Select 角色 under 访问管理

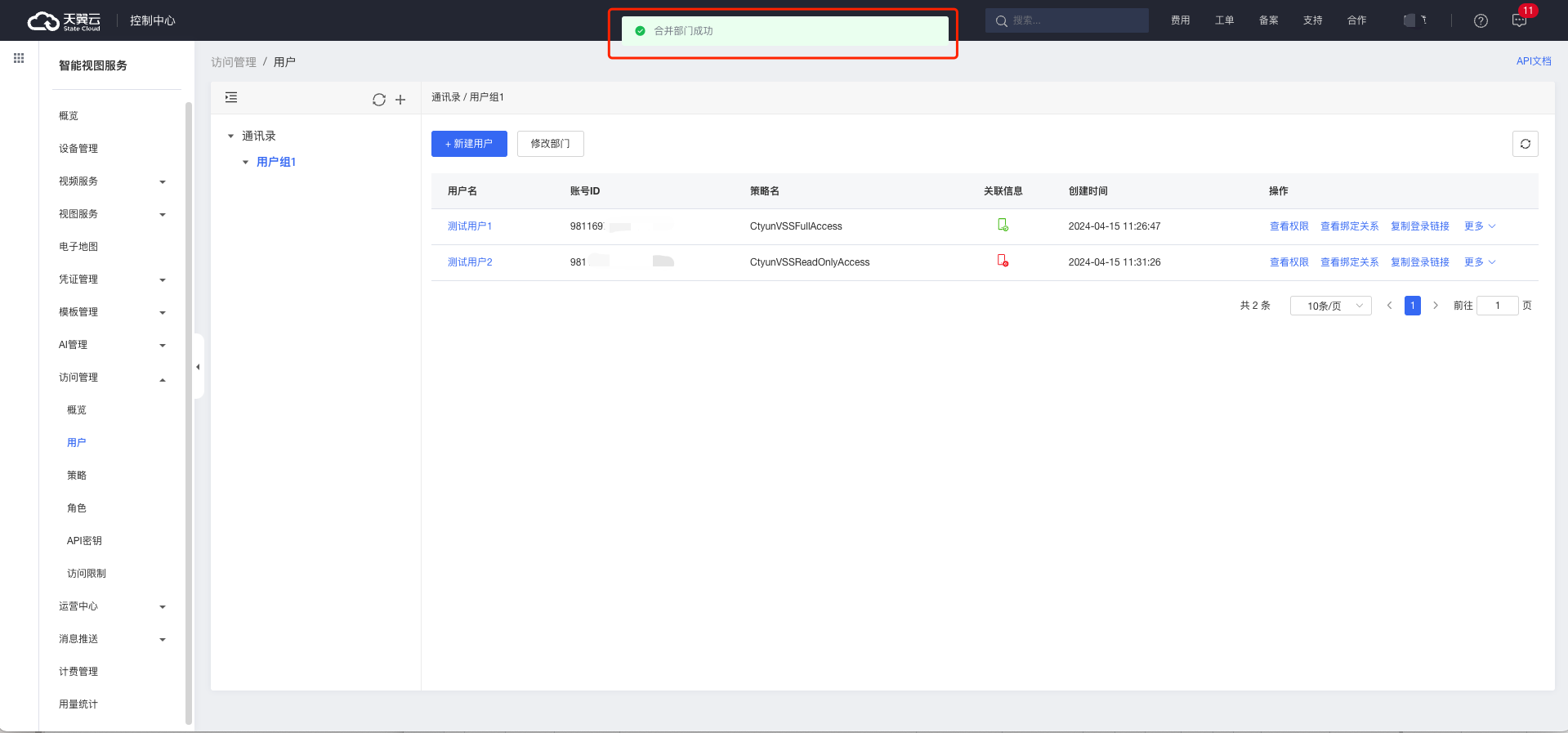point(77,508)
